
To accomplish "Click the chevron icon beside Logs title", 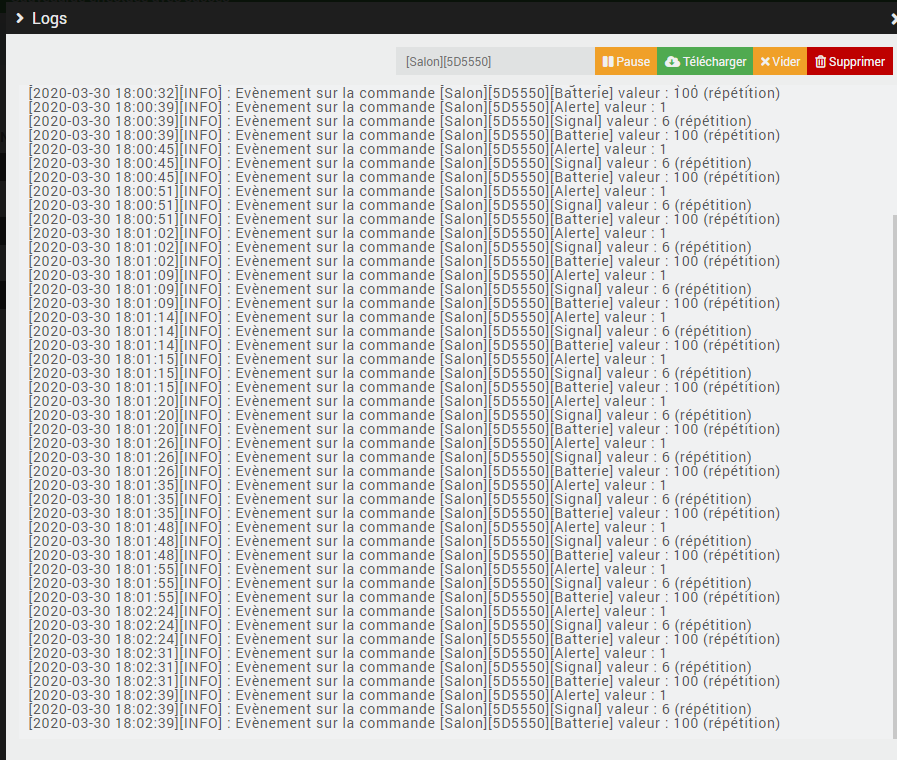I will coord(19,18).
